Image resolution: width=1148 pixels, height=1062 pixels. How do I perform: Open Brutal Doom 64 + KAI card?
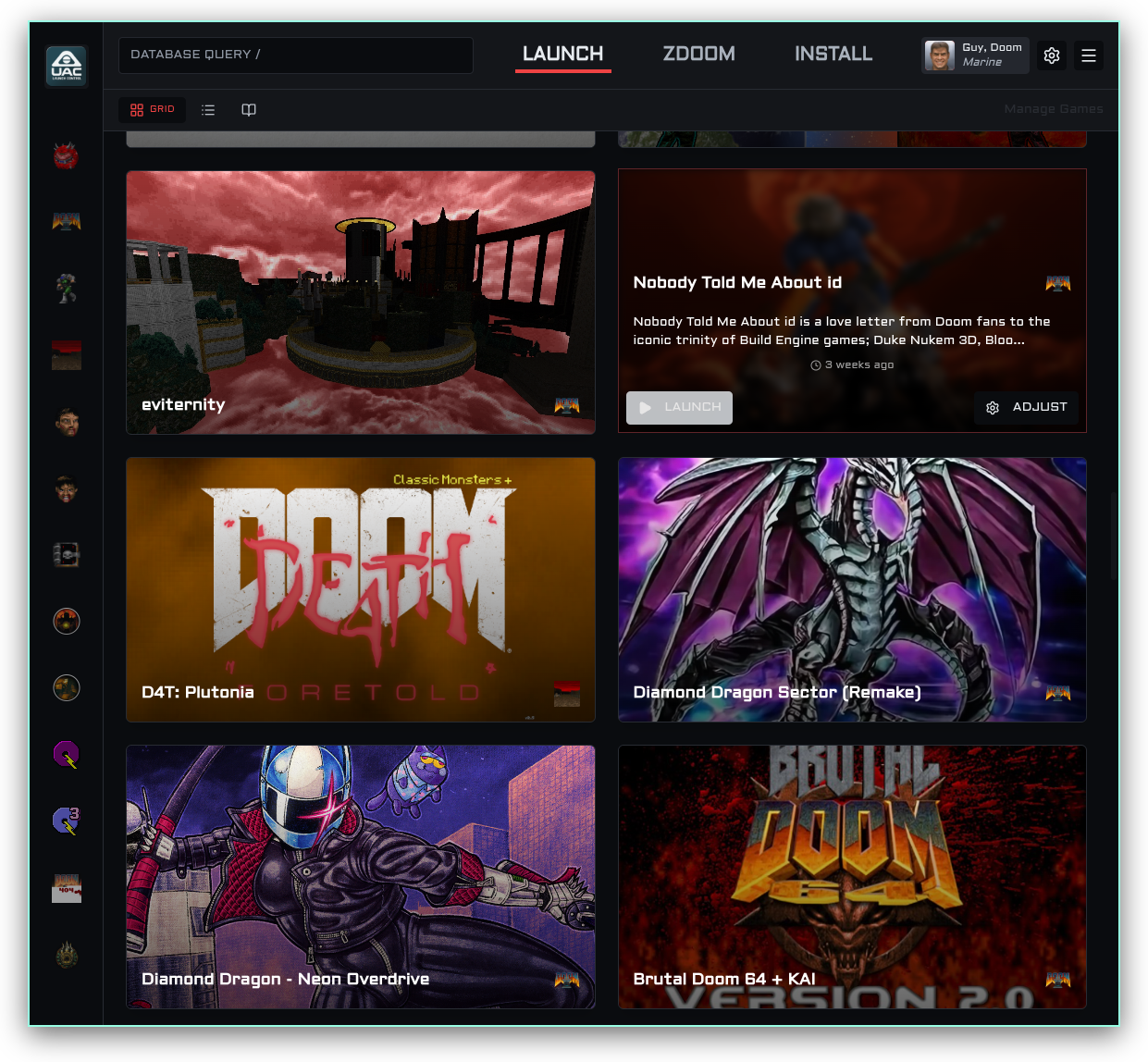852,877
